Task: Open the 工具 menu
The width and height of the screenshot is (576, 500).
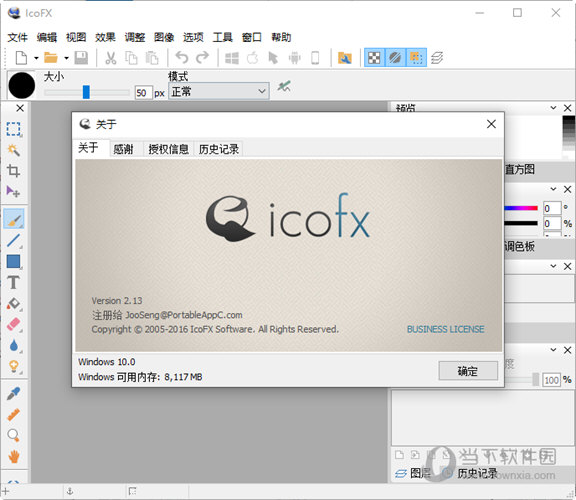Action: coord(223,37)
